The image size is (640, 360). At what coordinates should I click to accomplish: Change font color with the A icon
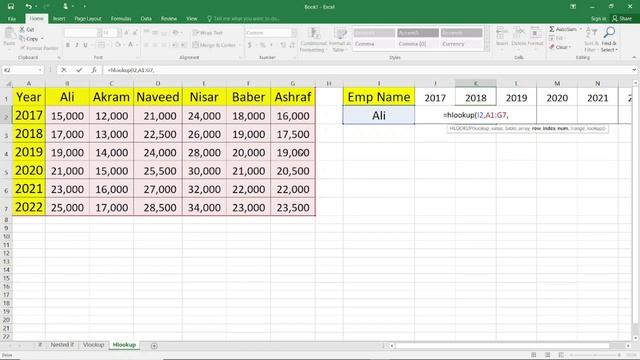[131, 44]
